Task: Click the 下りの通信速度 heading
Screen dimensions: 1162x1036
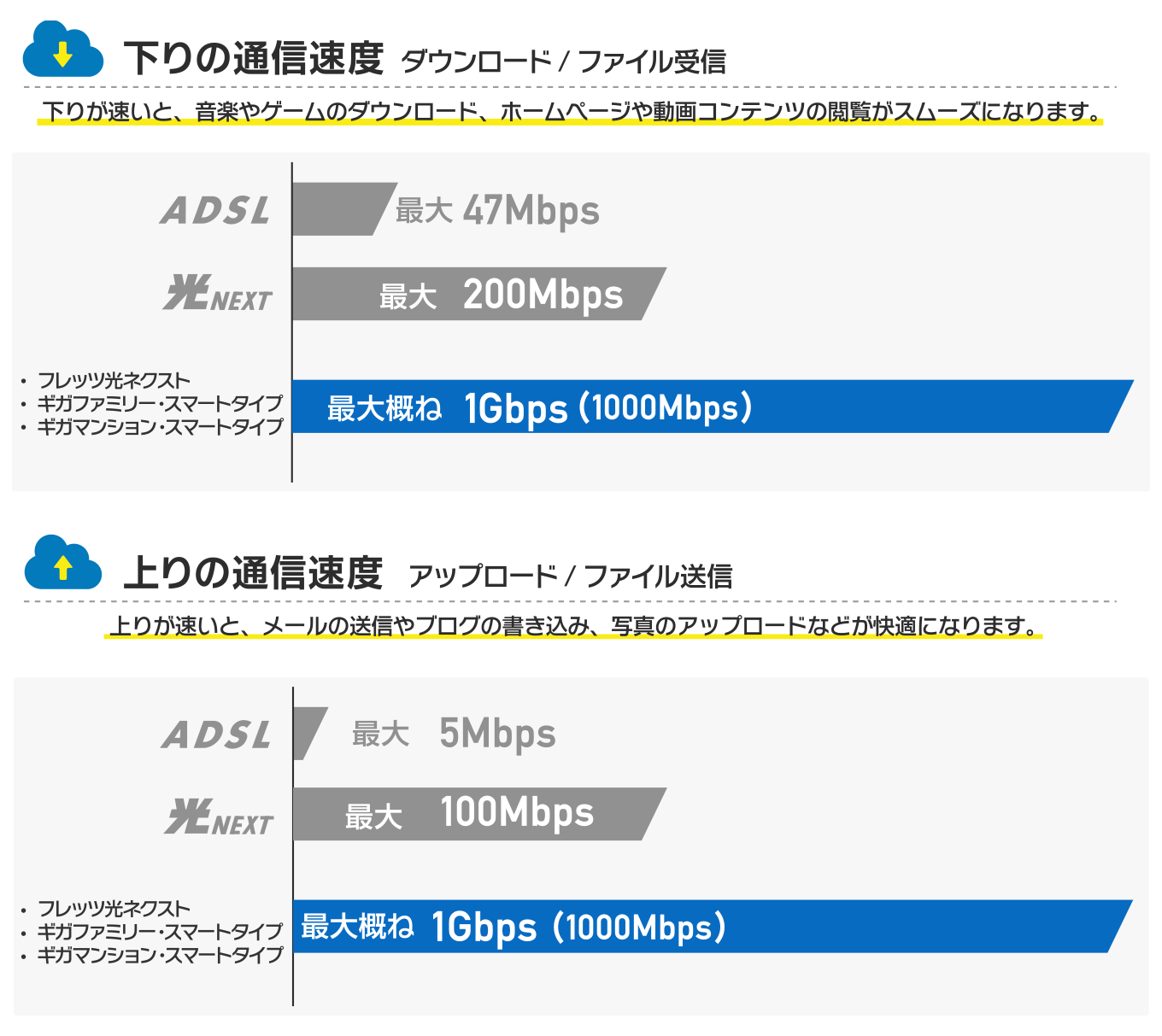Action: [254, 58]
